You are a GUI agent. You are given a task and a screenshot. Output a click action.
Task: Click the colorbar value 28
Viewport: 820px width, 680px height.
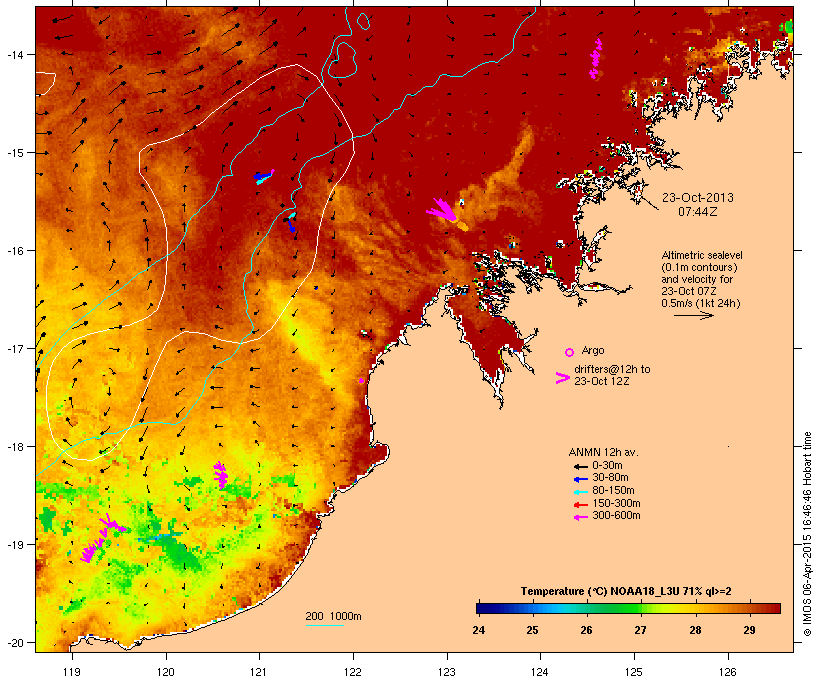point(695,630)
